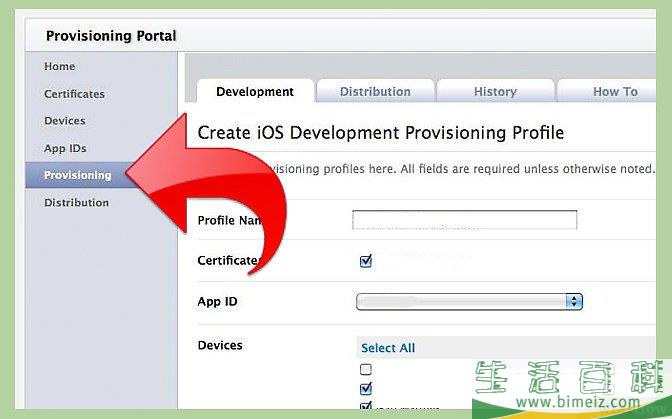Click the Profile Name input field

(465, 220)
